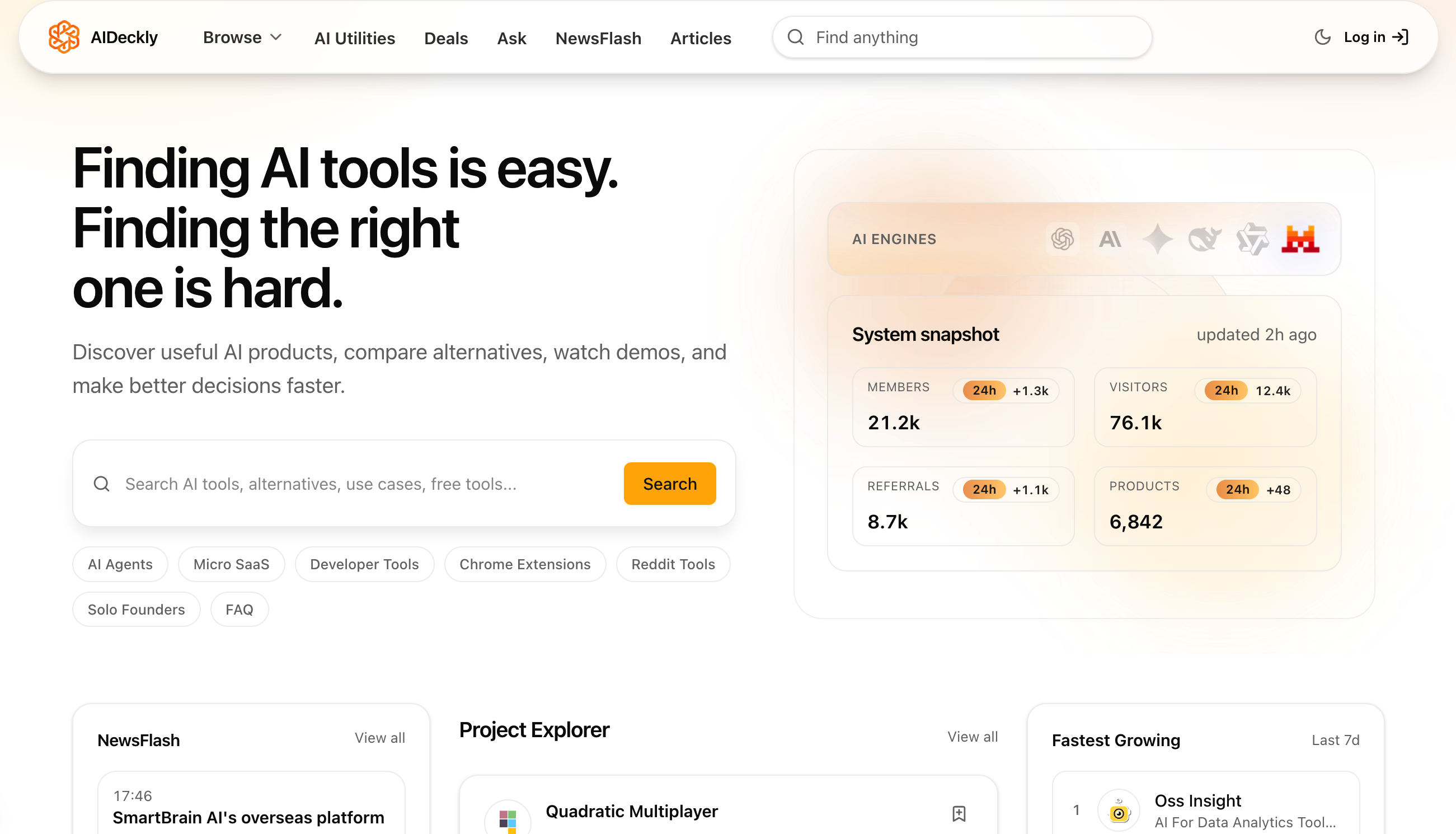Select the DeepSeek whale engine icon
This screenshot has width=1456, height=834.
(x=1205, y=239)
